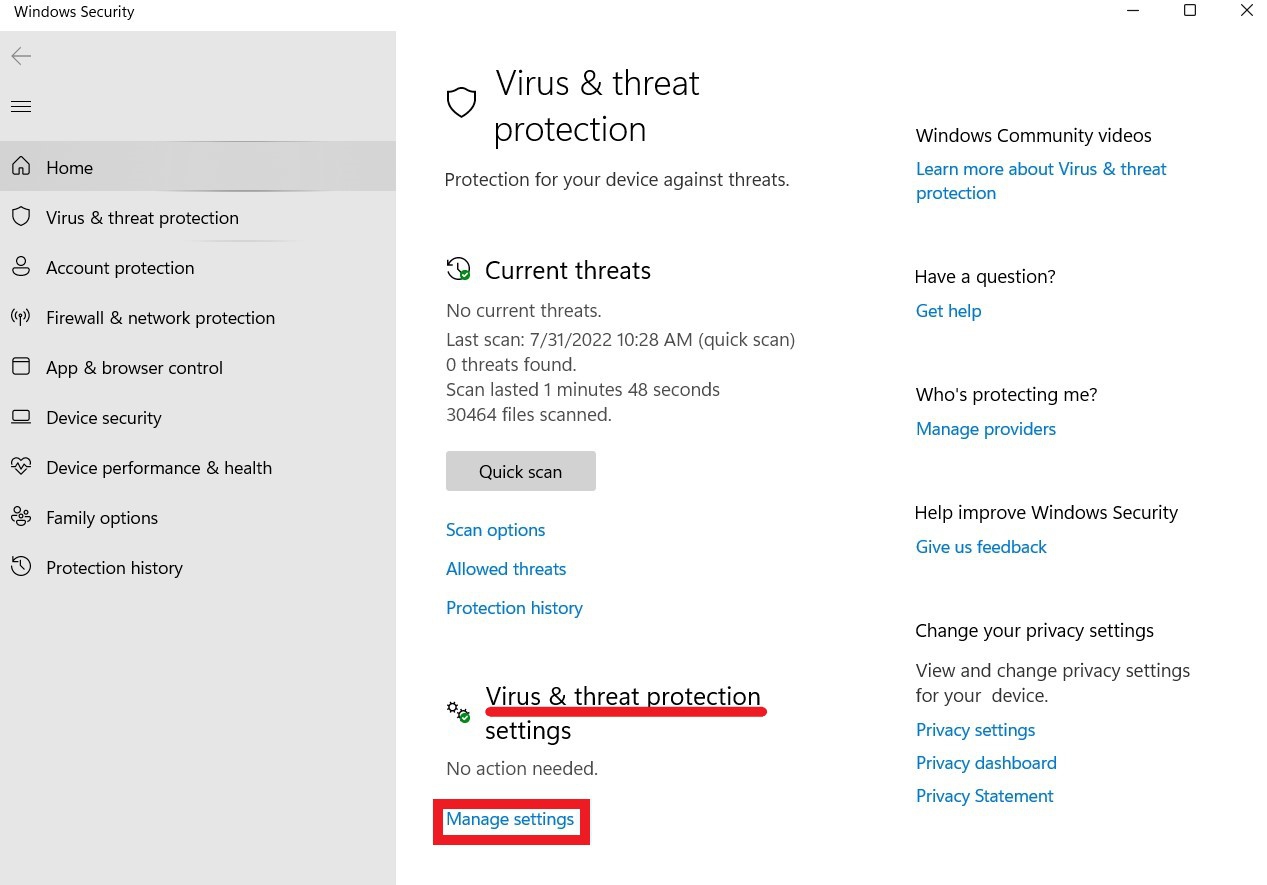Click the Home house icon
1267x885 pixels.
[21, 167]
